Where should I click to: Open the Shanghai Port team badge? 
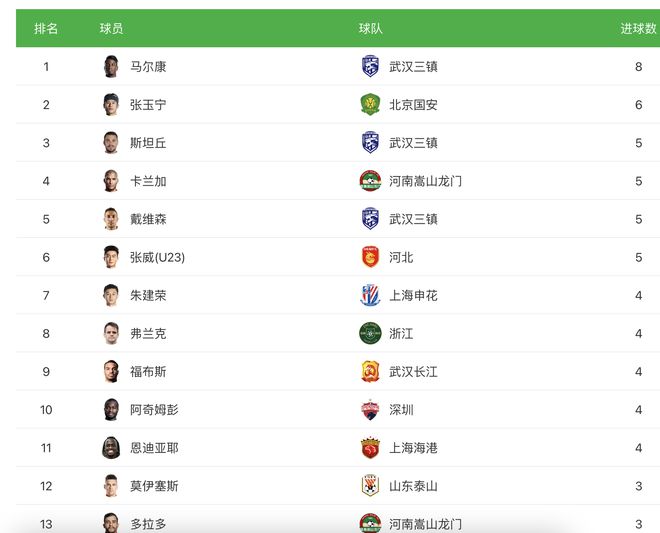pos(370,448)
